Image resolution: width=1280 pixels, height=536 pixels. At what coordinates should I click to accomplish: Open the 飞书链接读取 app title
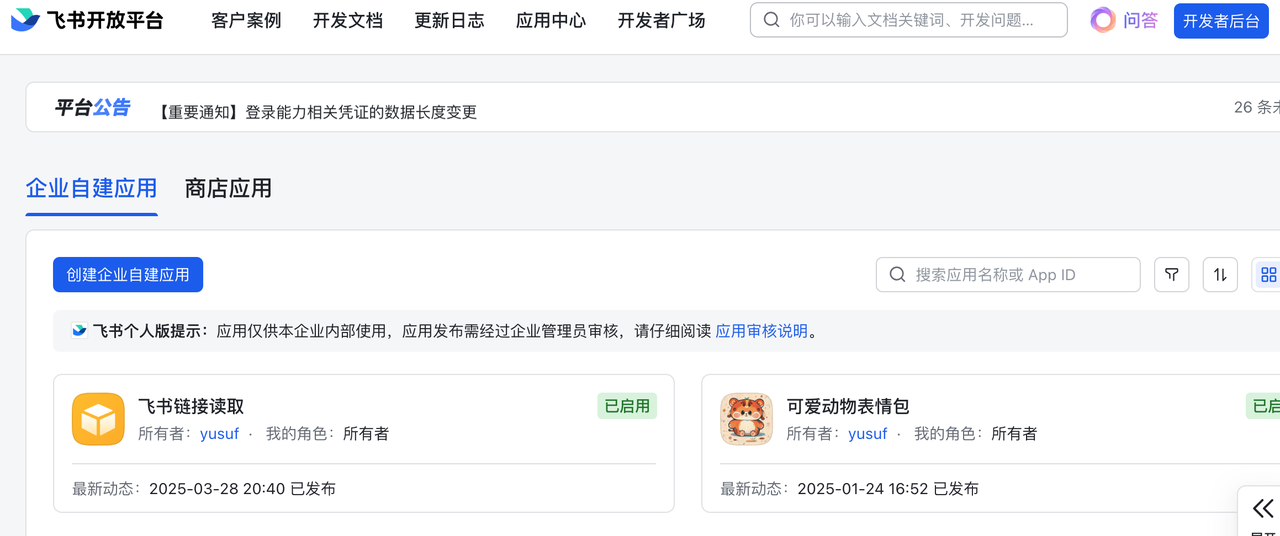(x=191, y=407)
